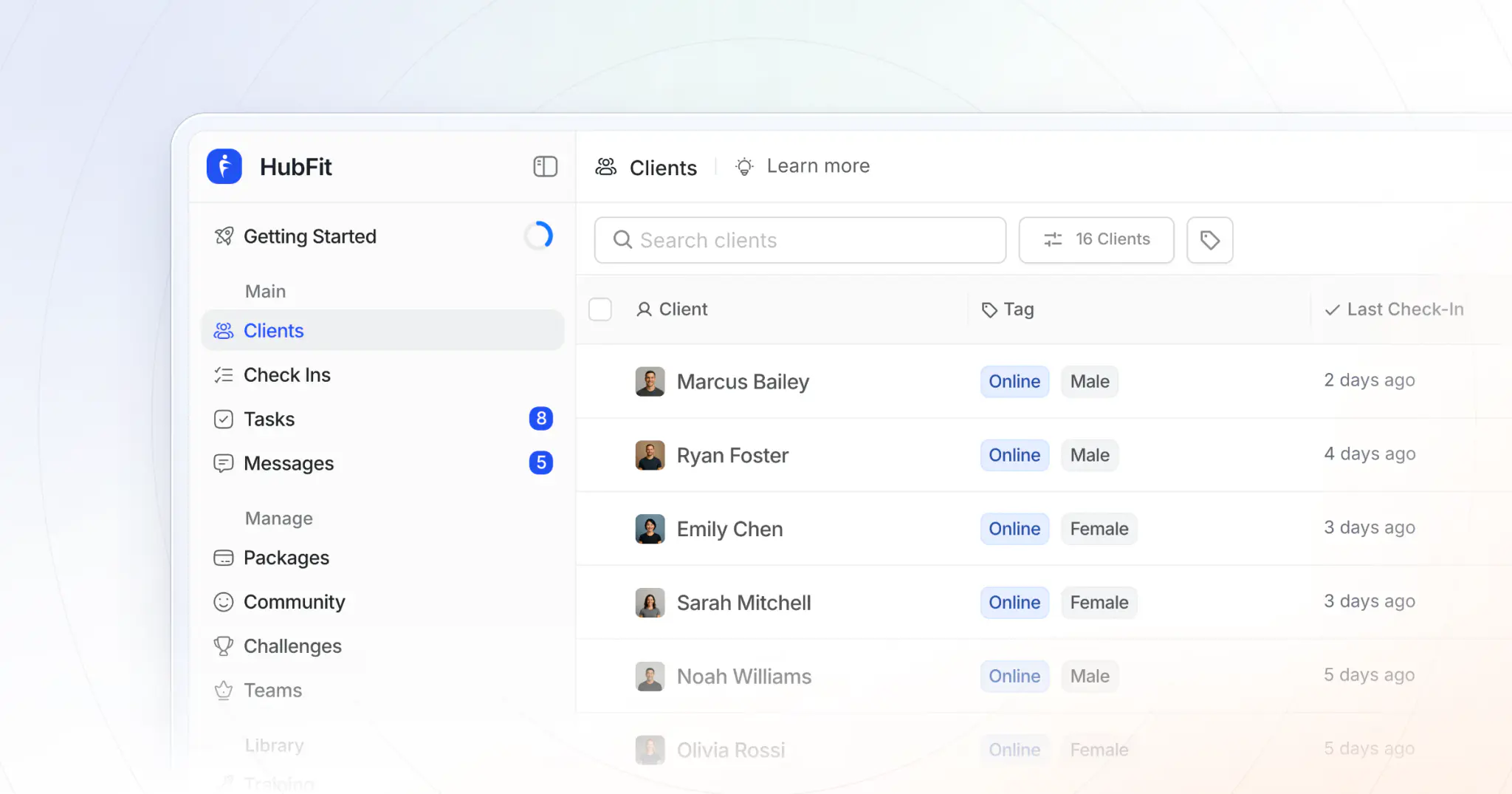Click Marcus Bailey's Online tag
The width and height of the screenshot is (1512, 794).
tap(1014, 381)
